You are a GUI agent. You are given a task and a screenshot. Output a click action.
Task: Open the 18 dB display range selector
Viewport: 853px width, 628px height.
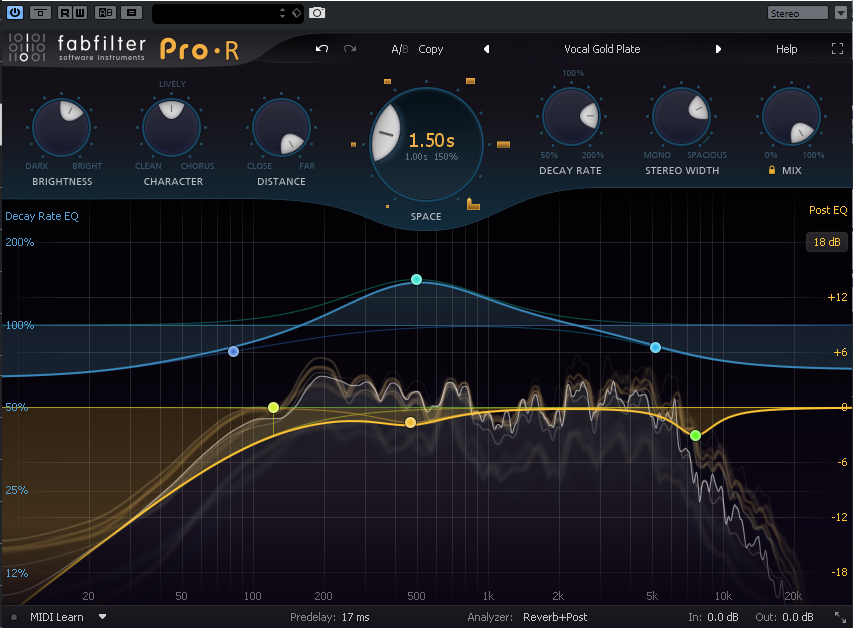(826, 242)
